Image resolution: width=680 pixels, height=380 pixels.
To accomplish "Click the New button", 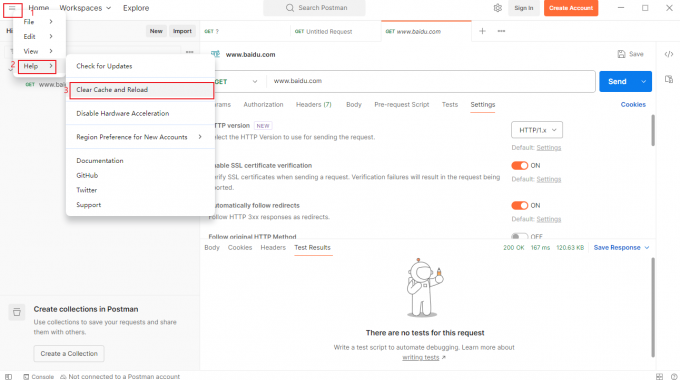I will click(156, 31).
